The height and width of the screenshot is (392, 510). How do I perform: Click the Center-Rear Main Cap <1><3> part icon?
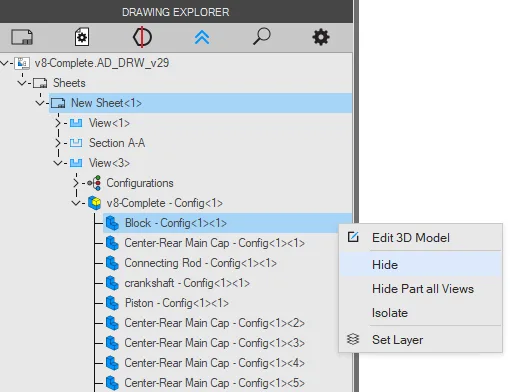click(x=112, y=343)
